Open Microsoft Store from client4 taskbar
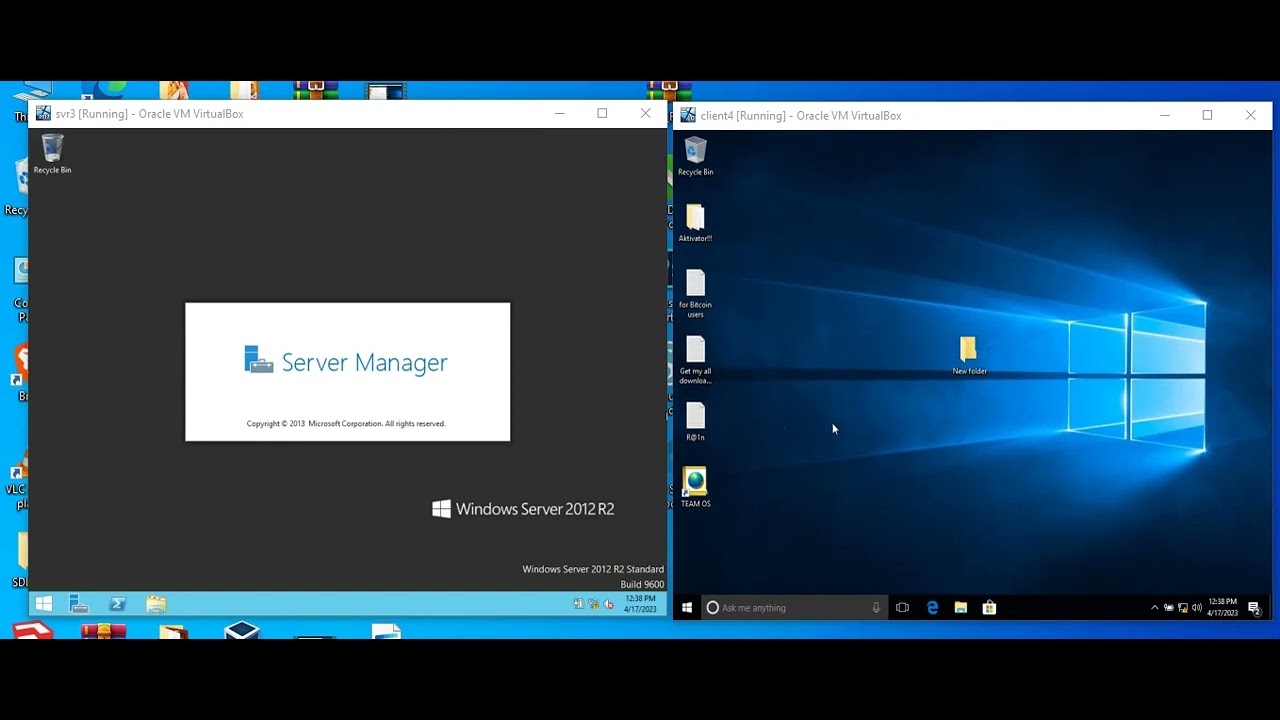This screenshot has width=1280, height=720. click(989, 607)
